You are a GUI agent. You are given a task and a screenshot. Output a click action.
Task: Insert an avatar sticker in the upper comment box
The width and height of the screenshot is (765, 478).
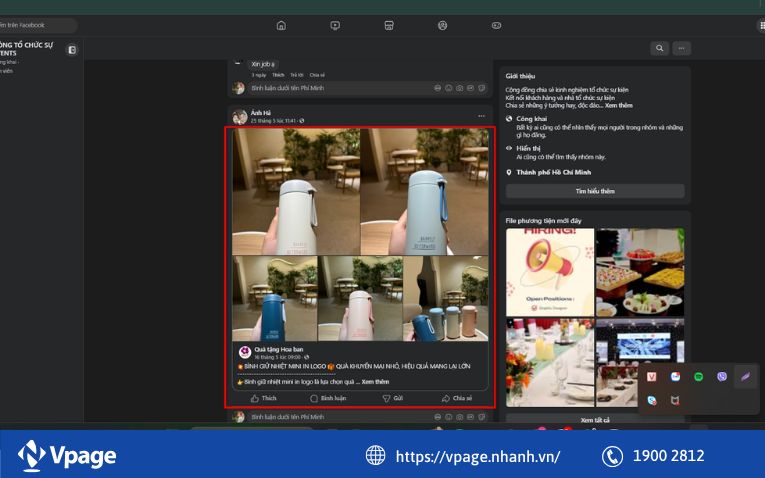coord(438,88)
